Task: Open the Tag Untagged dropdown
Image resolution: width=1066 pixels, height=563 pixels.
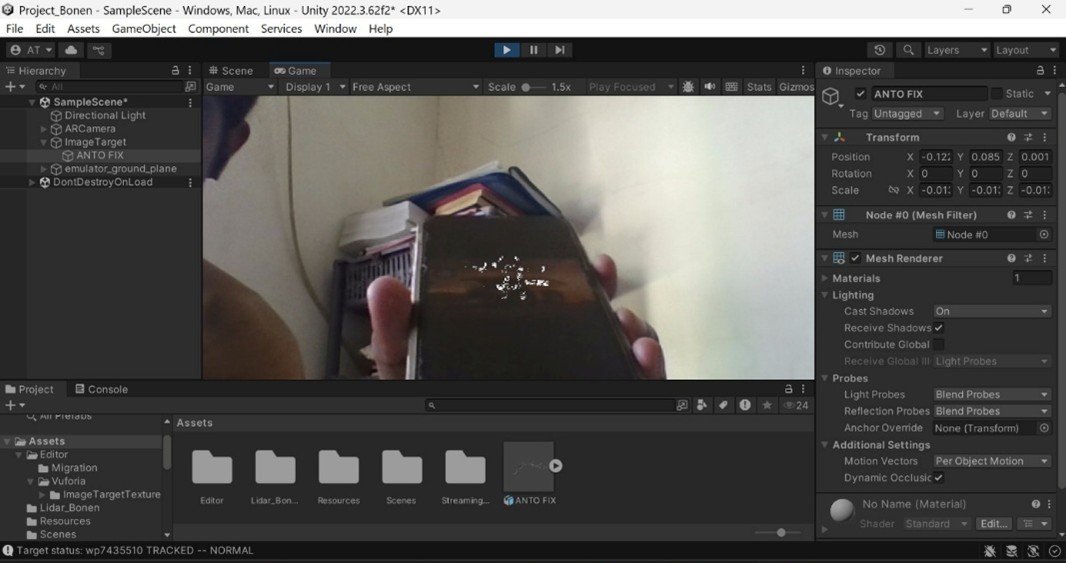Action: (908, 114)
